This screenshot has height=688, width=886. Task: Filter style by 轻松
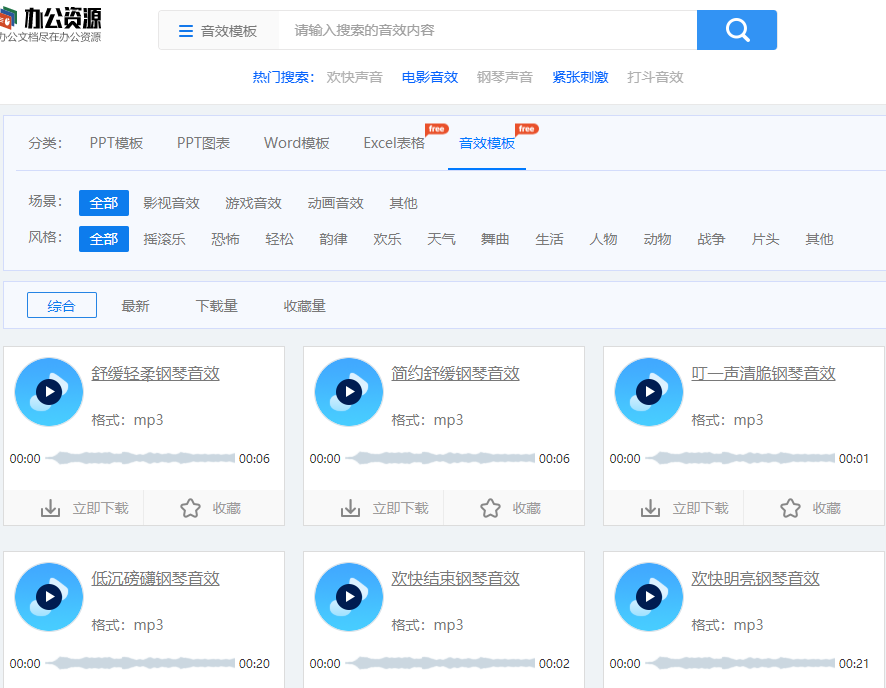tap(279, 239)
